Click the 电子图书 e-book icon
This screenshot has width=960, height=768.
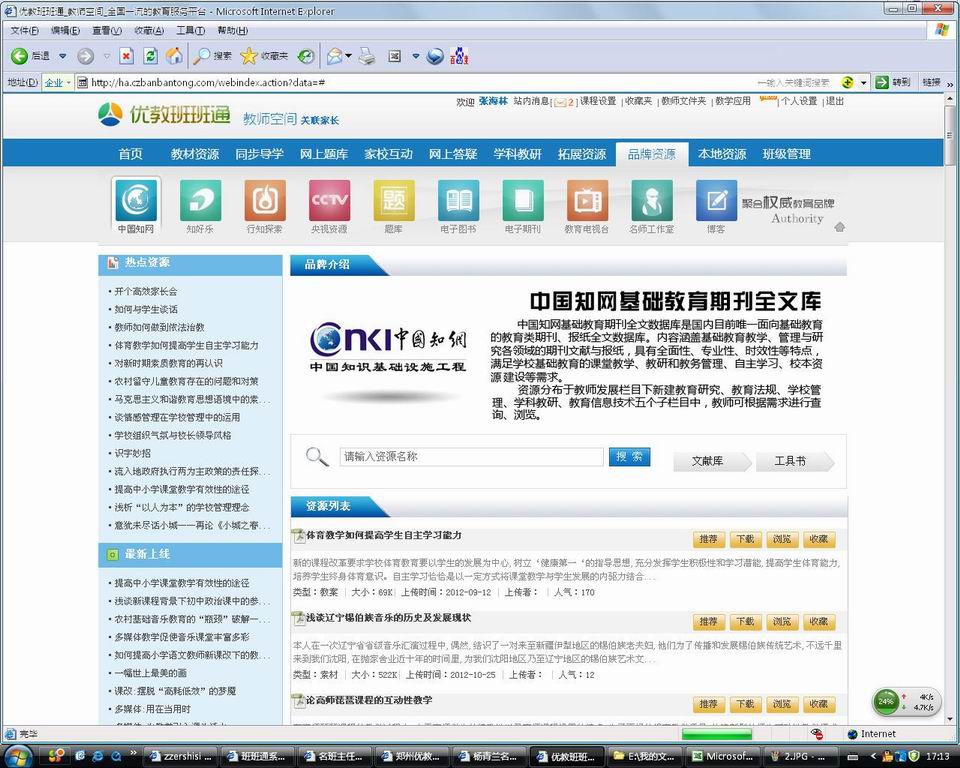(x=459, y=201)
